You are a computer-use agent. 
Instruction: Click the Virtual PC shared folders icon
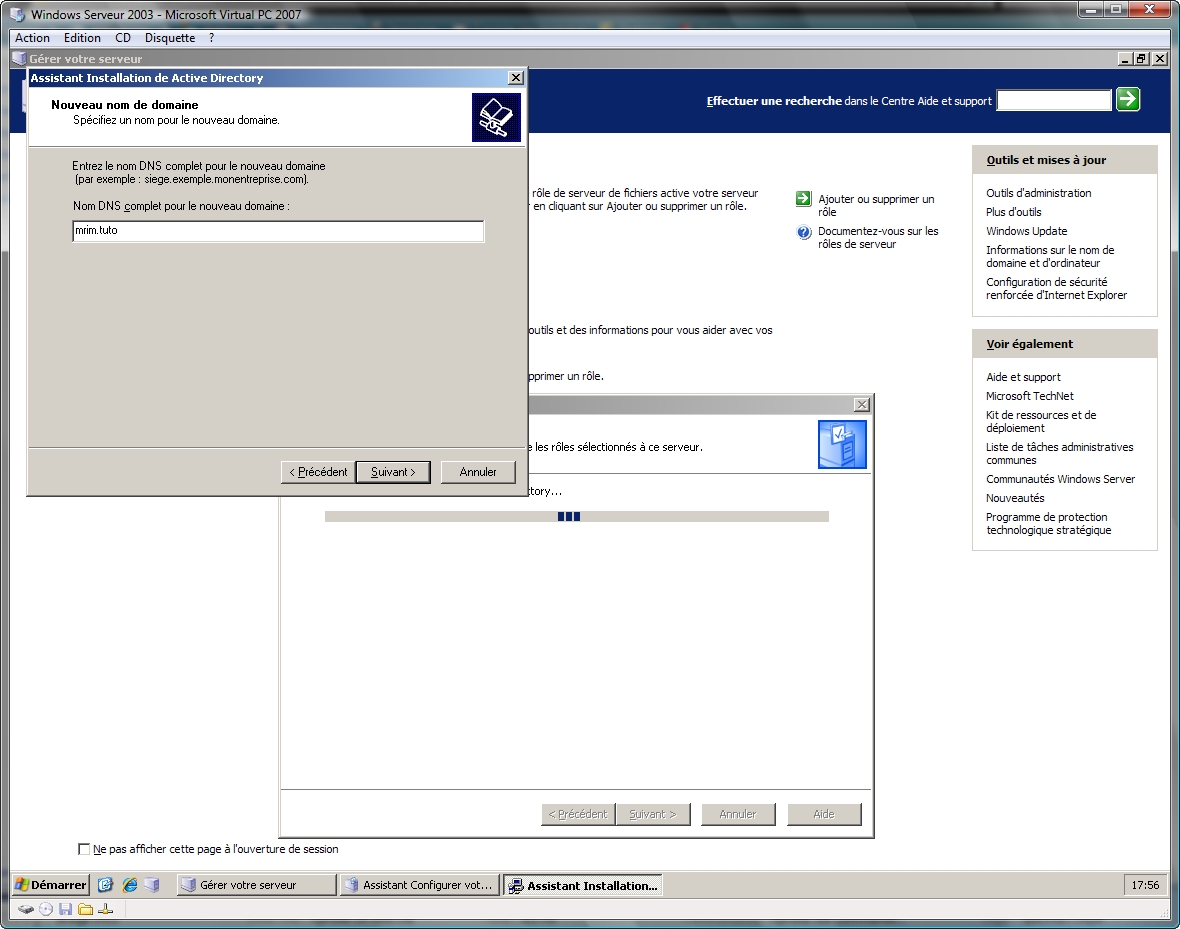coord(86,909)
